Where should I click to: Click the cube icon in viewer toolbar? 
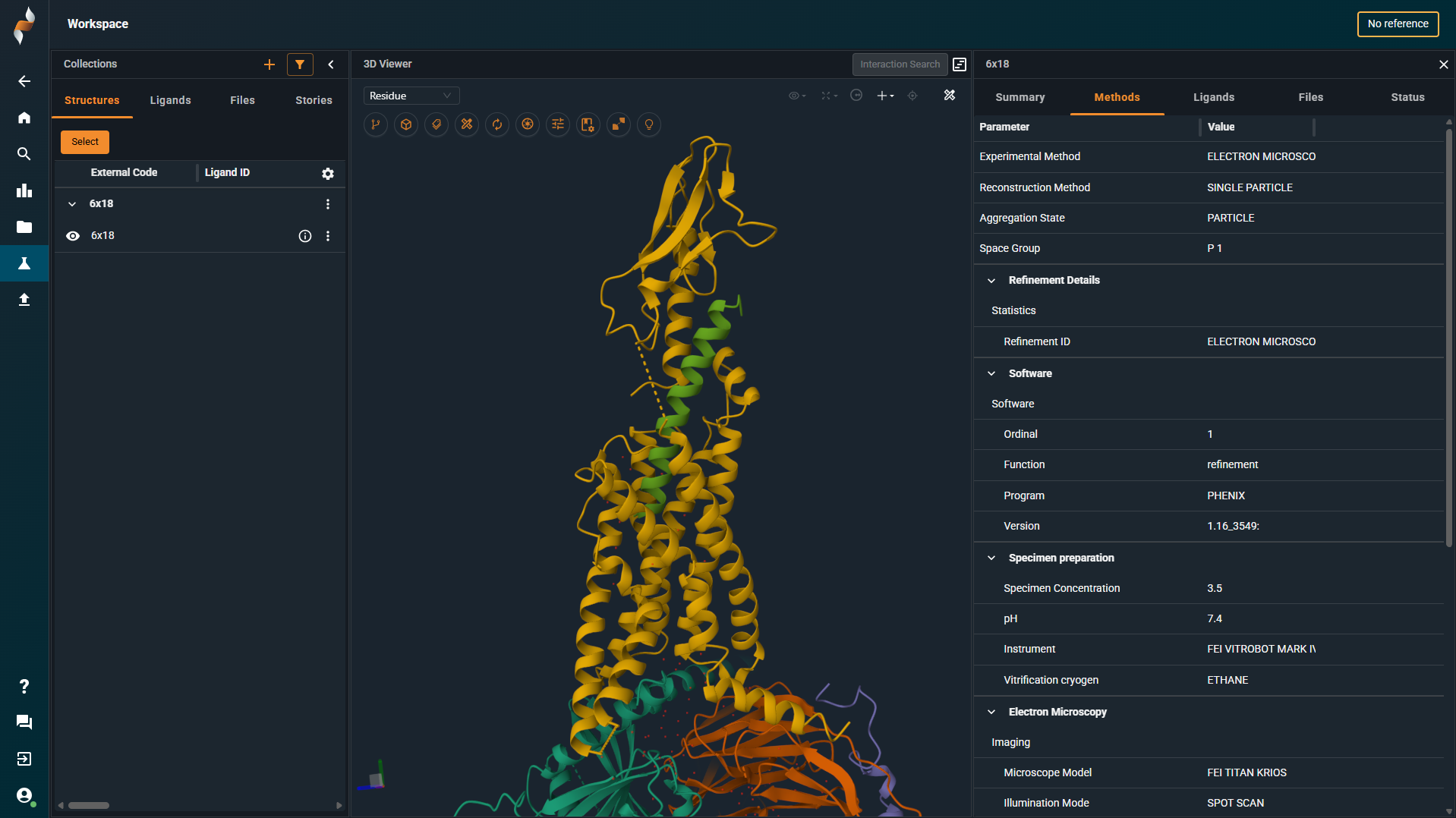click(x=406, y=124)
